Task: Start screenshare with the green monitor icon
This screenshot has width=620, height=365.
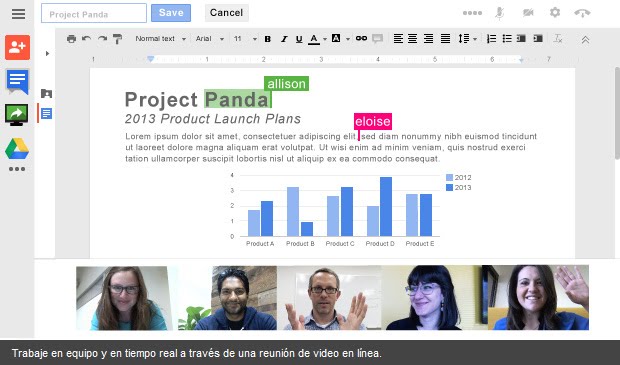Action: (x=17, y=115)
